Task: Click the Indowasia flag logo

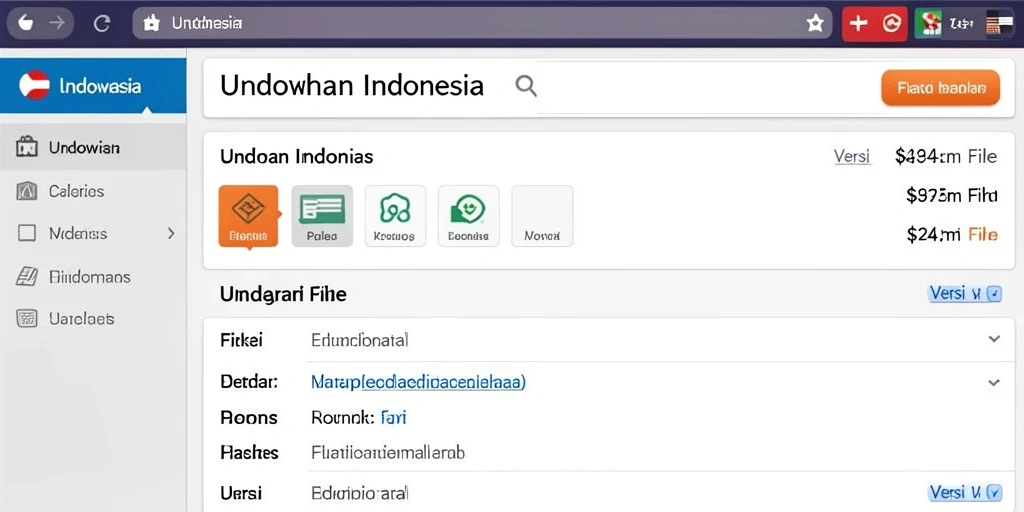Action: 34,85
